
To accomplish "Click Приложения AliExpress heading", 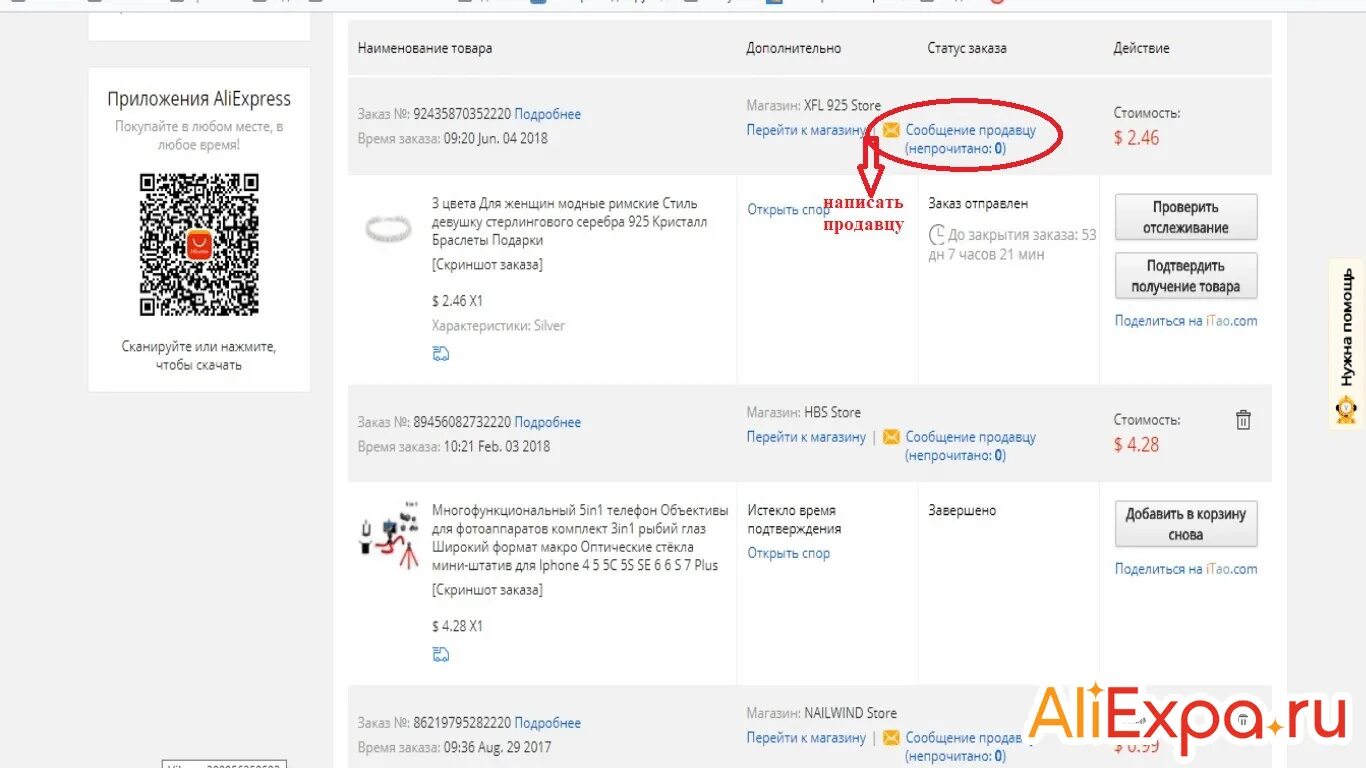I will pyautogui.click(x=199, y=99).
